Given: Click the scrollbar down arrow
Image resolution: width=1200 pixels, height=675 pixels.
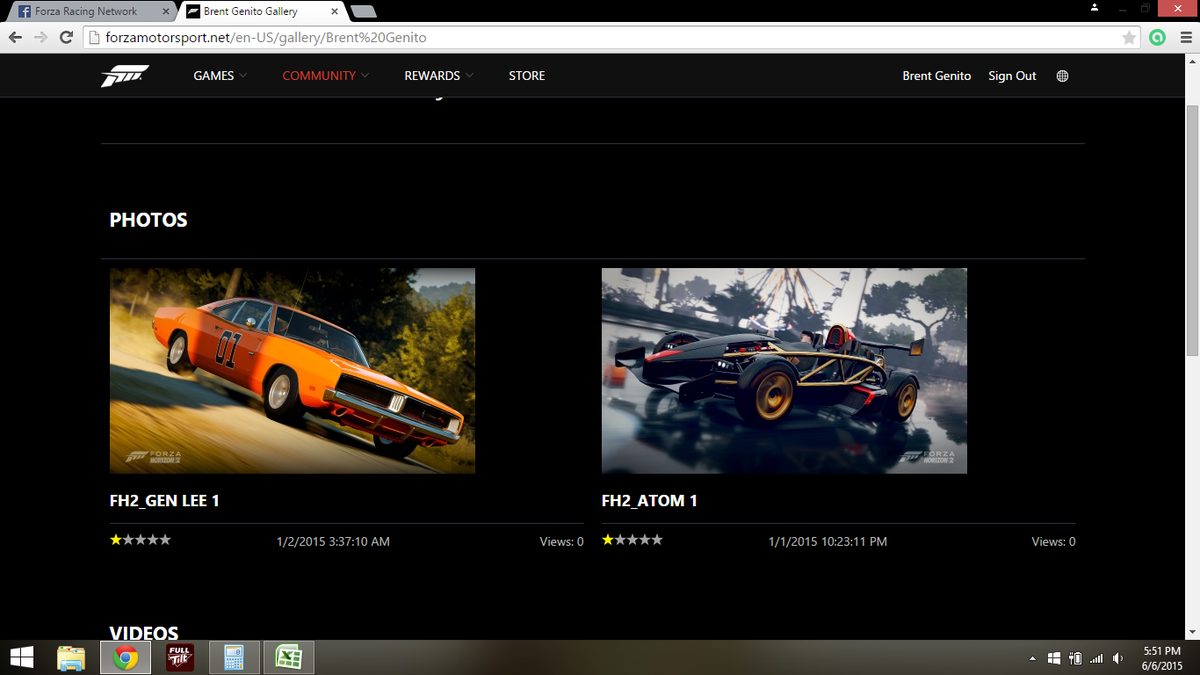Looking at the screenshot, I should [1191, 632].
